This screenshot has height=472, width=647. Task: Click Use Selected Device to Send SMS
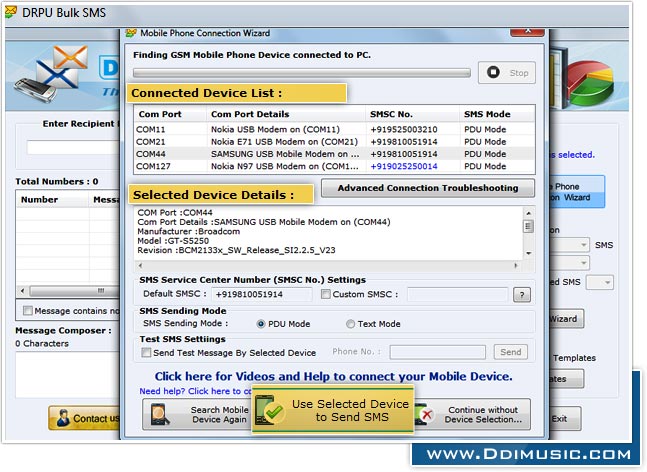tap(333, 411)
